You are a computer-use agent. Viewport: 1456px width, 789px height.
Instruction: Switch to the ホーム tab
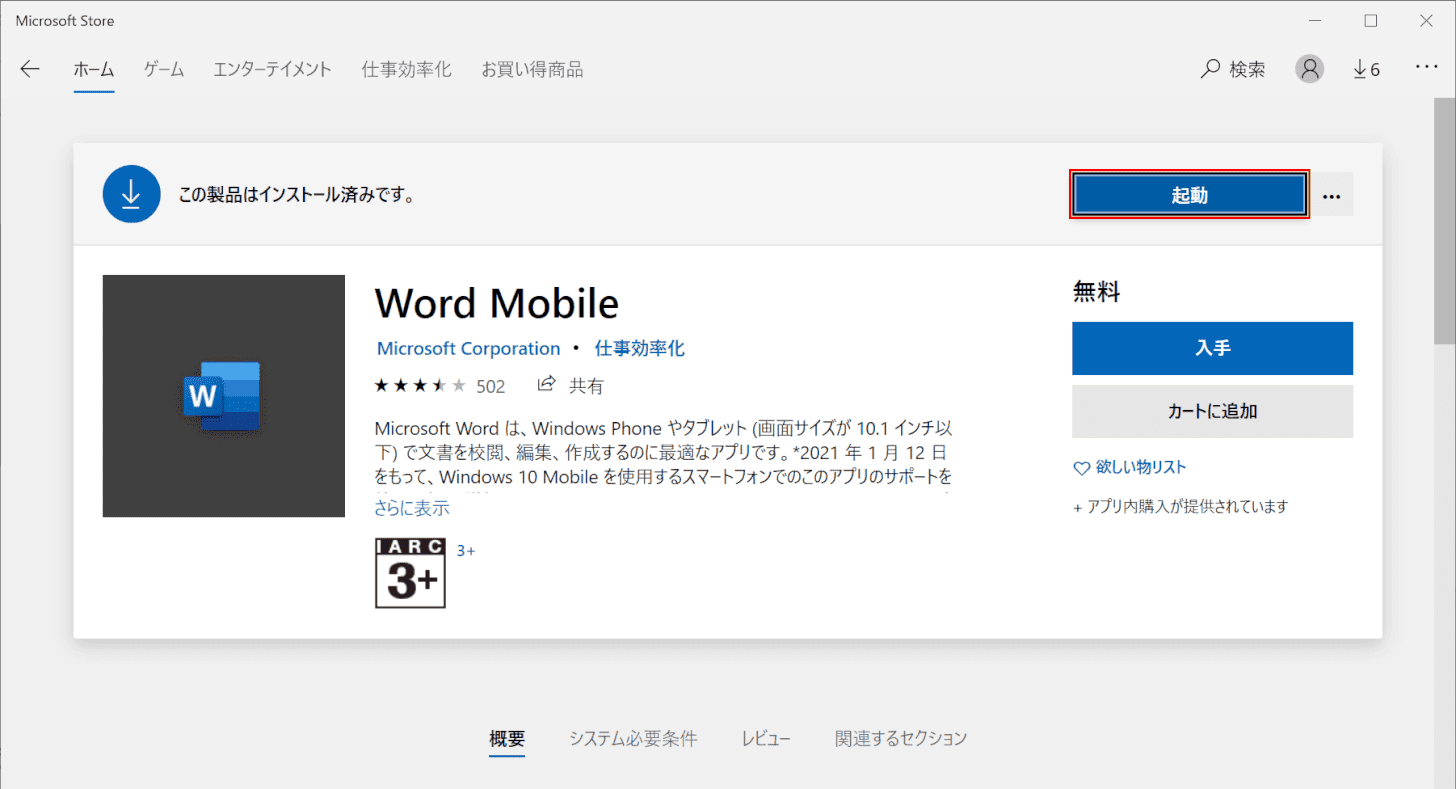(x=94, y=70)
